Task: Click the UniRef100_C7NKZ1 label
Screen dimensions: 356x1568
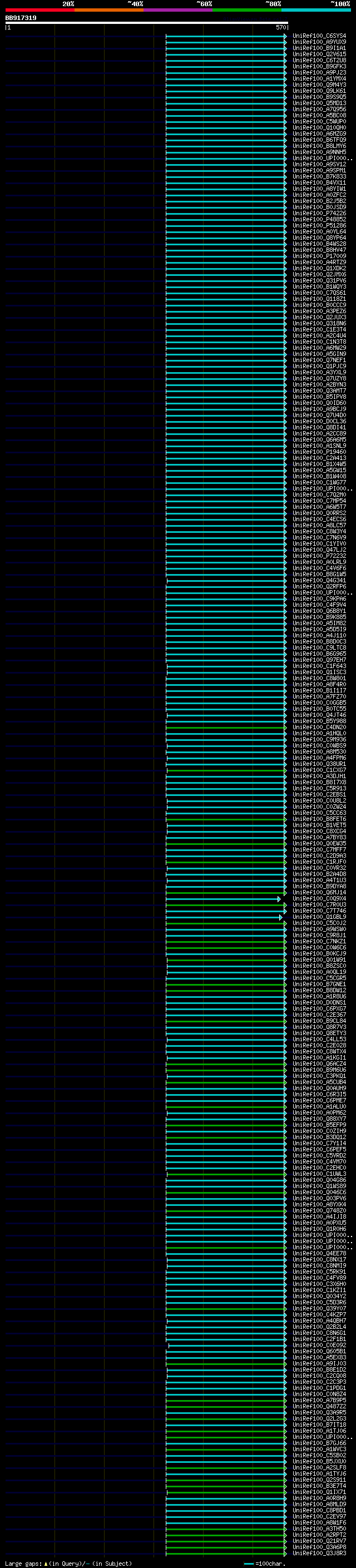Action: tap(319, 942)
